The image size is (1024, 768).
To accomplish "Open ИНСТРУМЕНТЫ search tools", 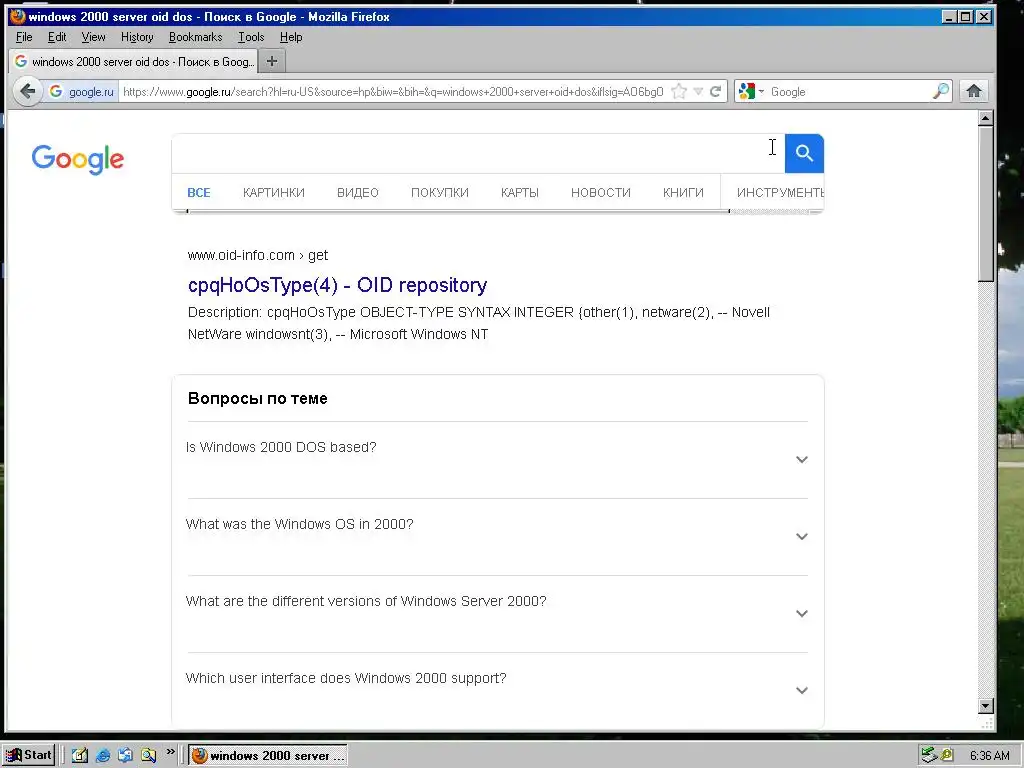I will click(780, 193).
